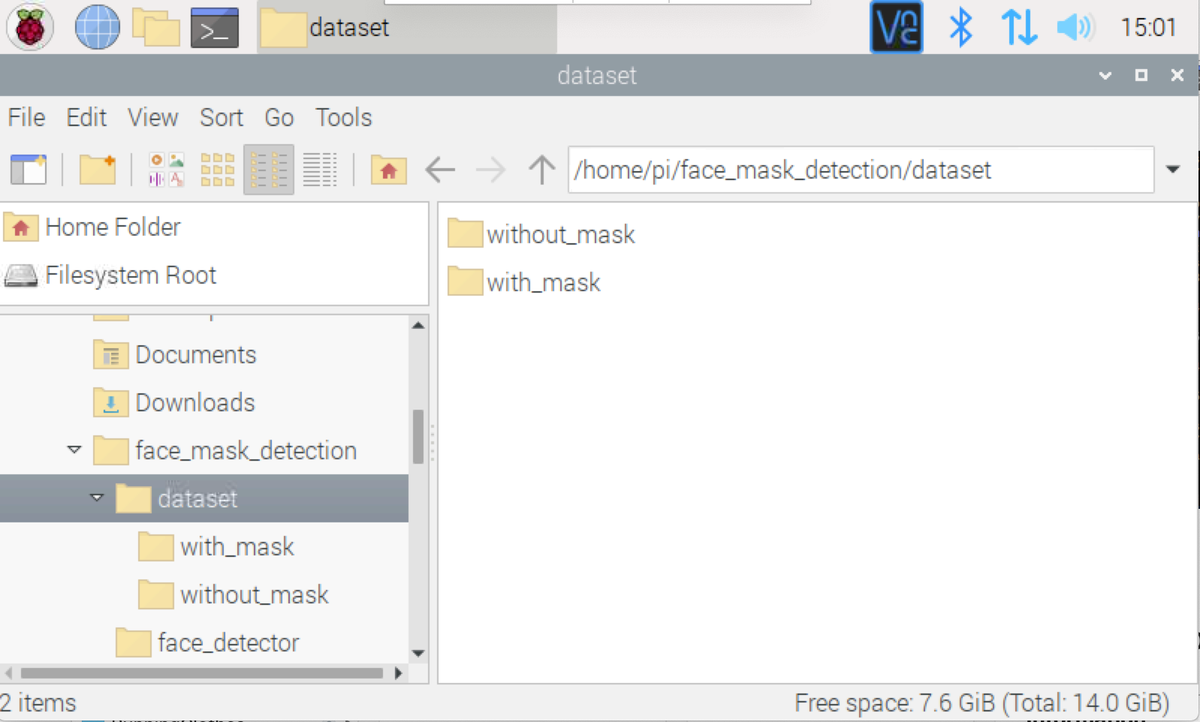1200x722 pixels.
Task: Switch to icon view mode
Action: [167, 170]
